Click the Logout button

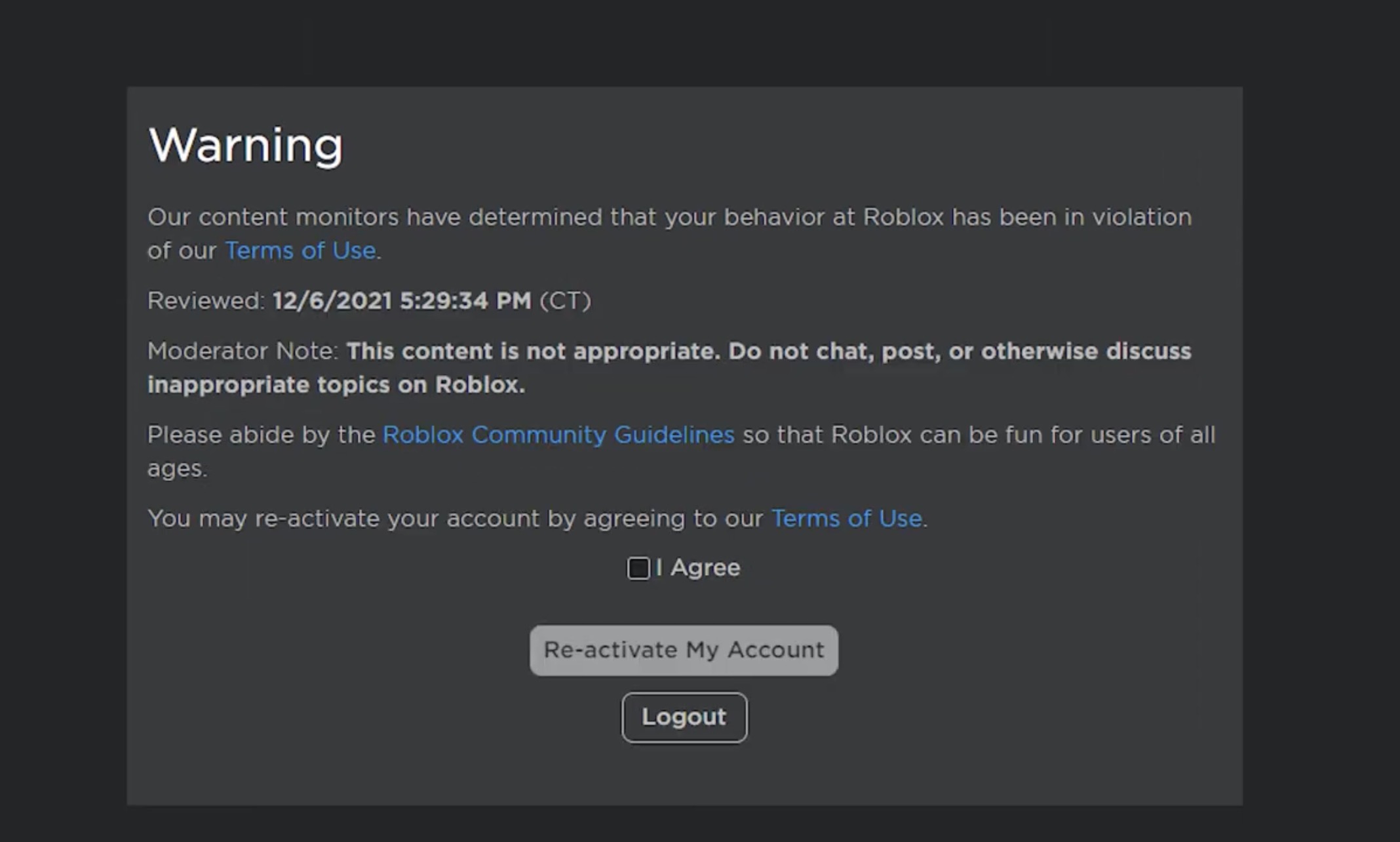pyautogui.click(x=684, y=717)
